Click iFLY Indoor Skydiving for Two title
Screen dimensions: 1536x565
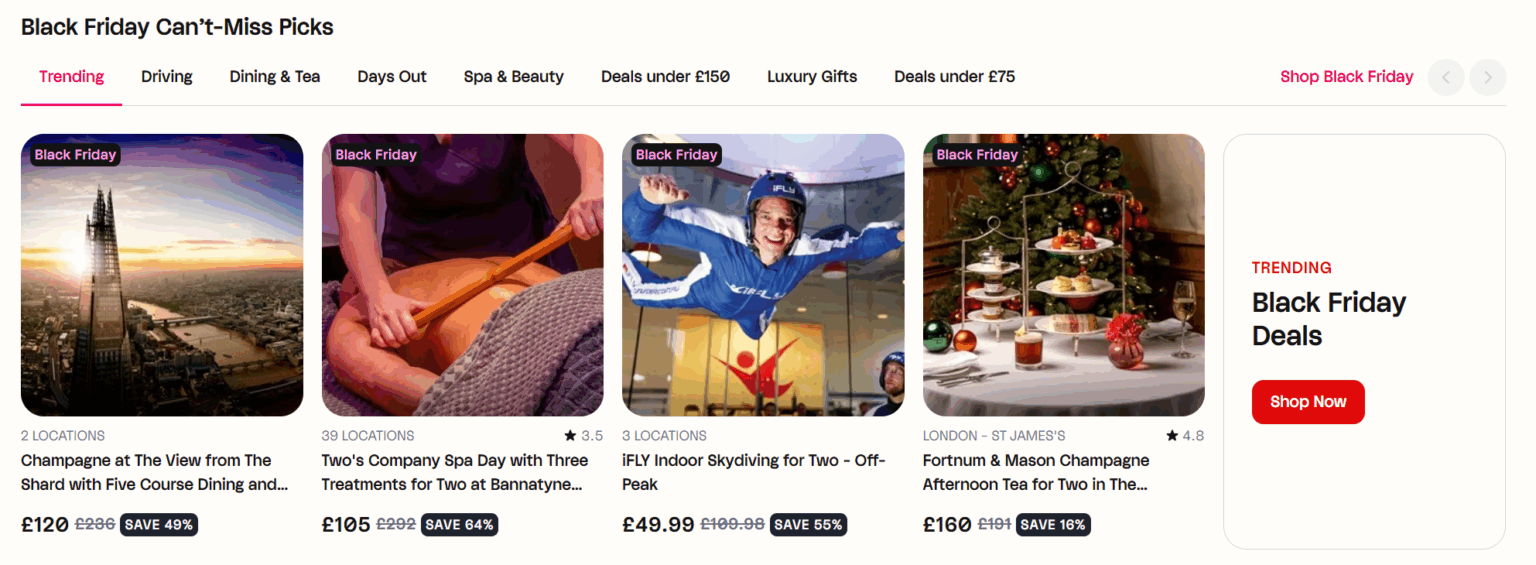point(753,472)
